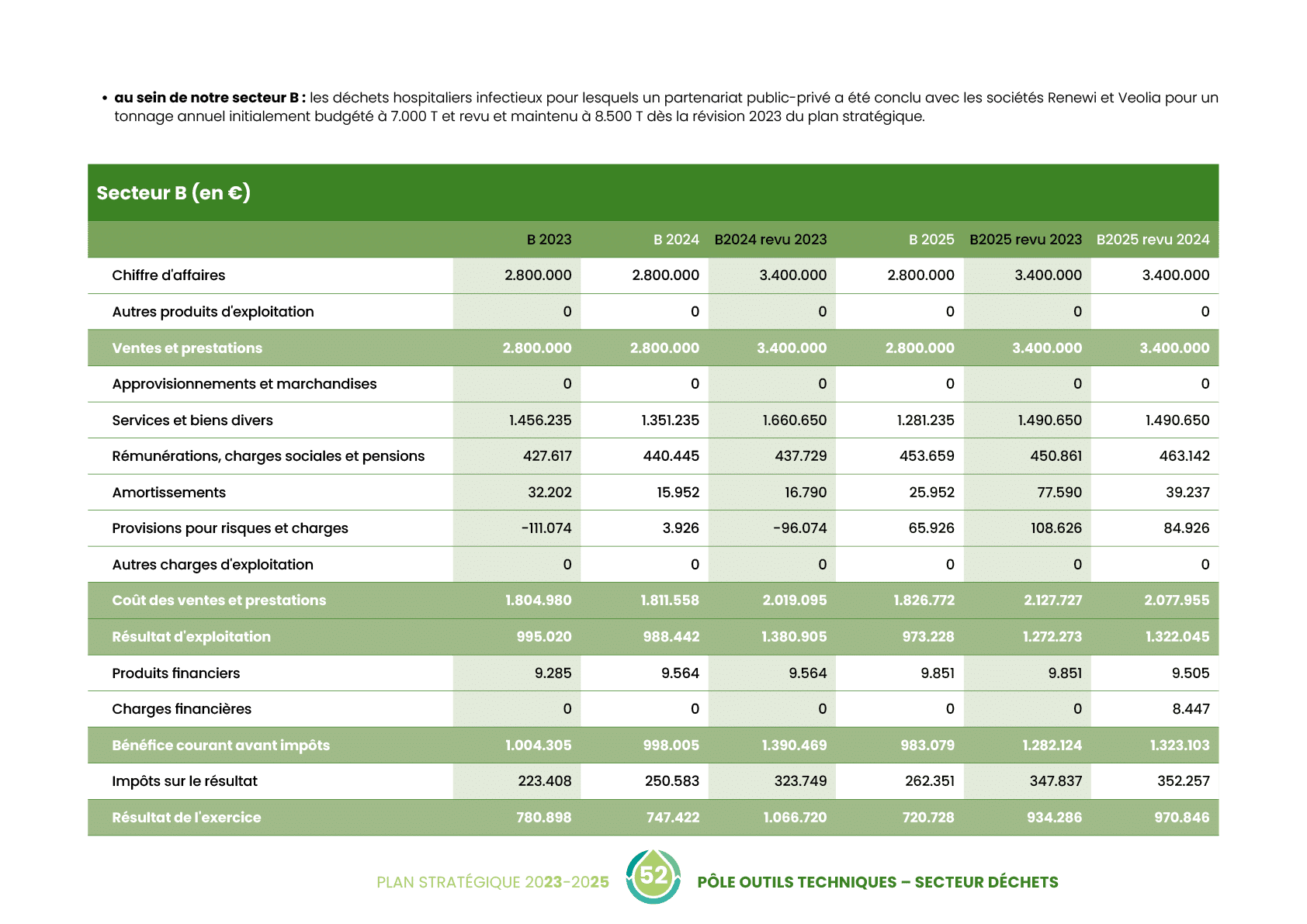
Task: Select the 'Ventes et prestations' row label
Action: [187, 348]
